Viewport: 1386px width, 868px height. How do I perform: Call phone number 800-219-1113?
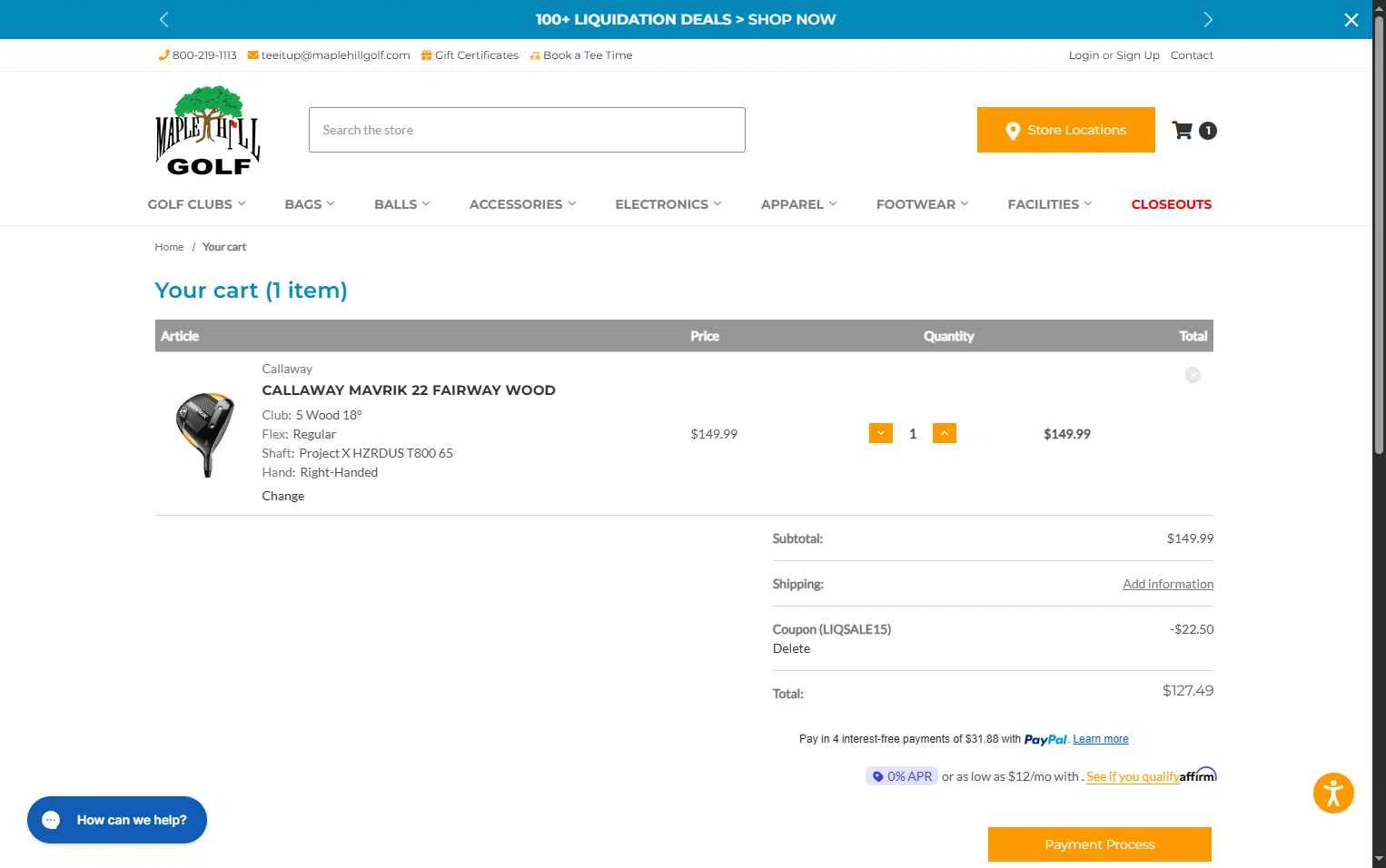click(x=197, y=55)
